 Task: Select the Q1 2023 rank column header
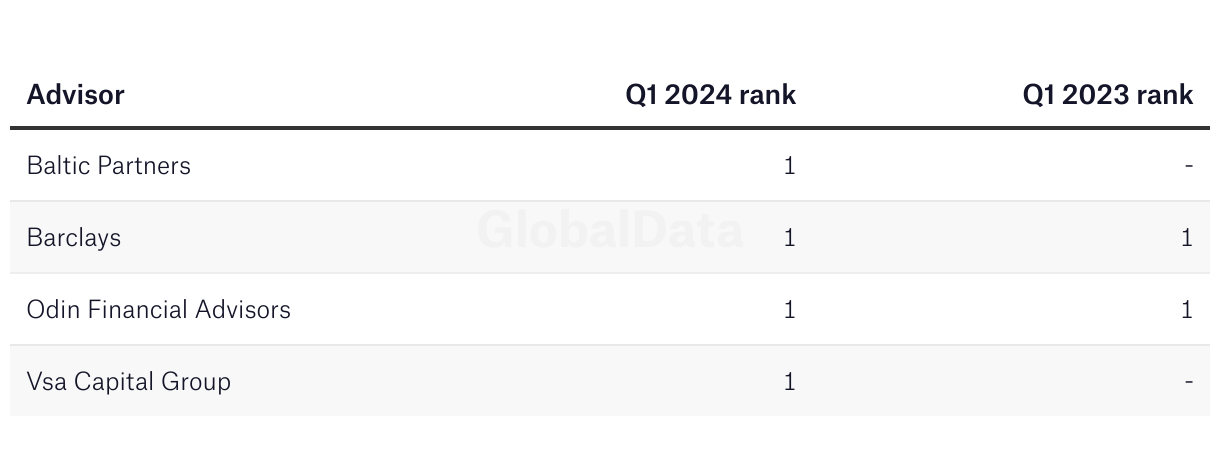click(1108, 95)
